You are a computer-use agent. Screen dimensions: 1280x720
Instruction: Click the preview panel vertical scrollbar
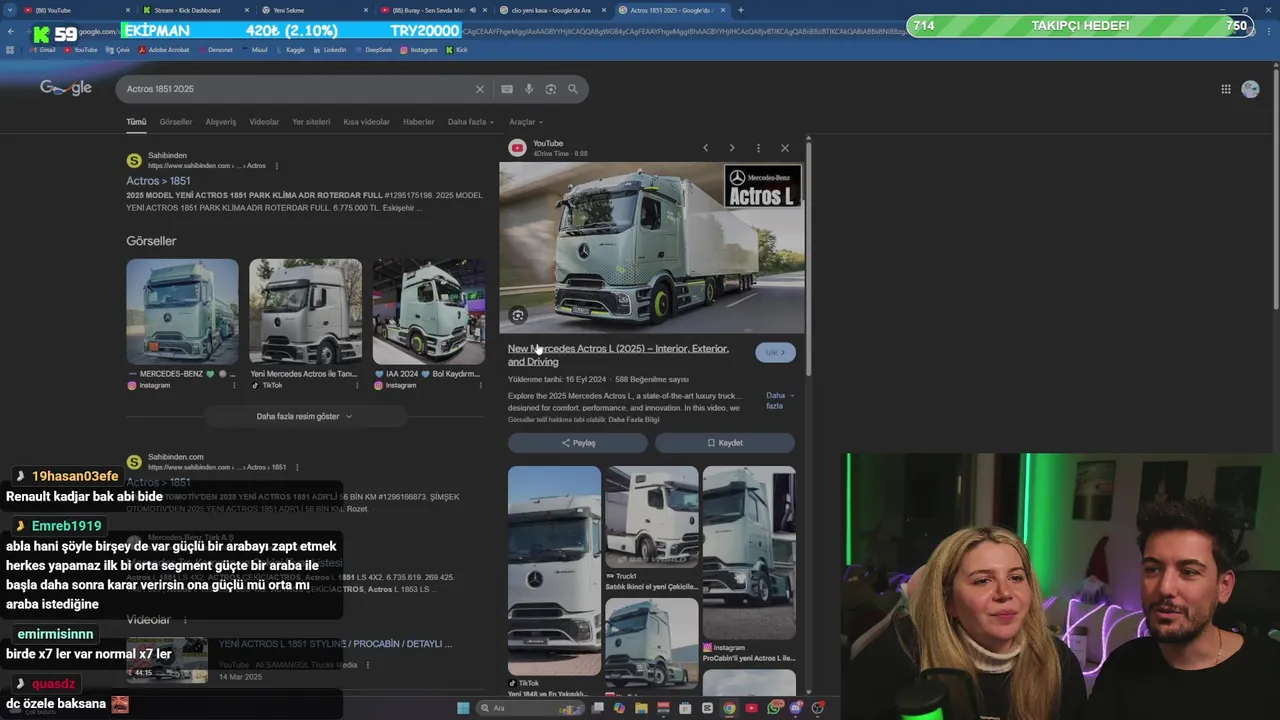pyautogui.click(x=808, y=260)
